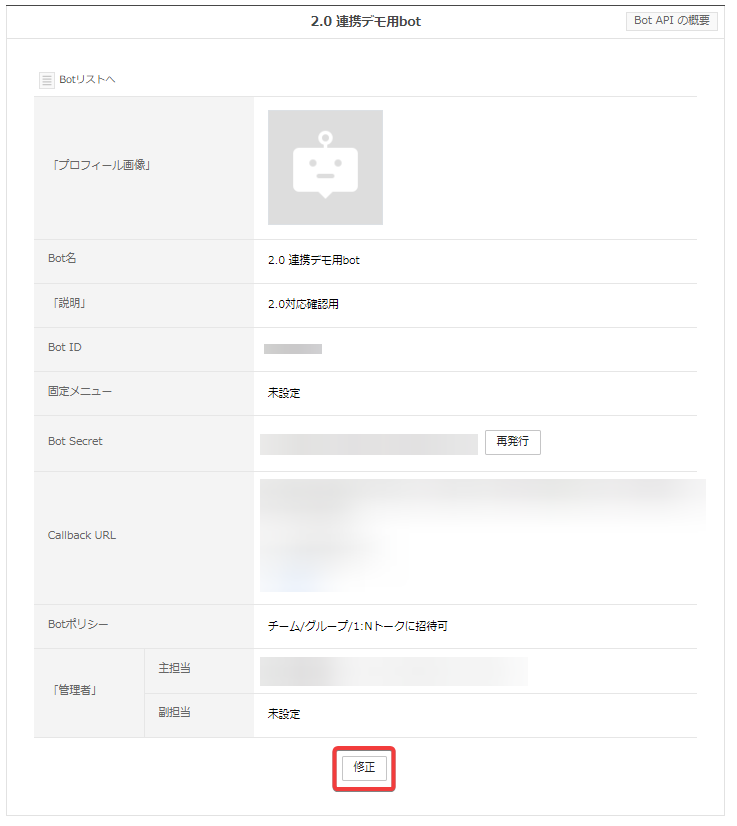Click the Callback URL row label
This screenshot has height=826, width=737.
pyautogui.click(x=82, y=535)
